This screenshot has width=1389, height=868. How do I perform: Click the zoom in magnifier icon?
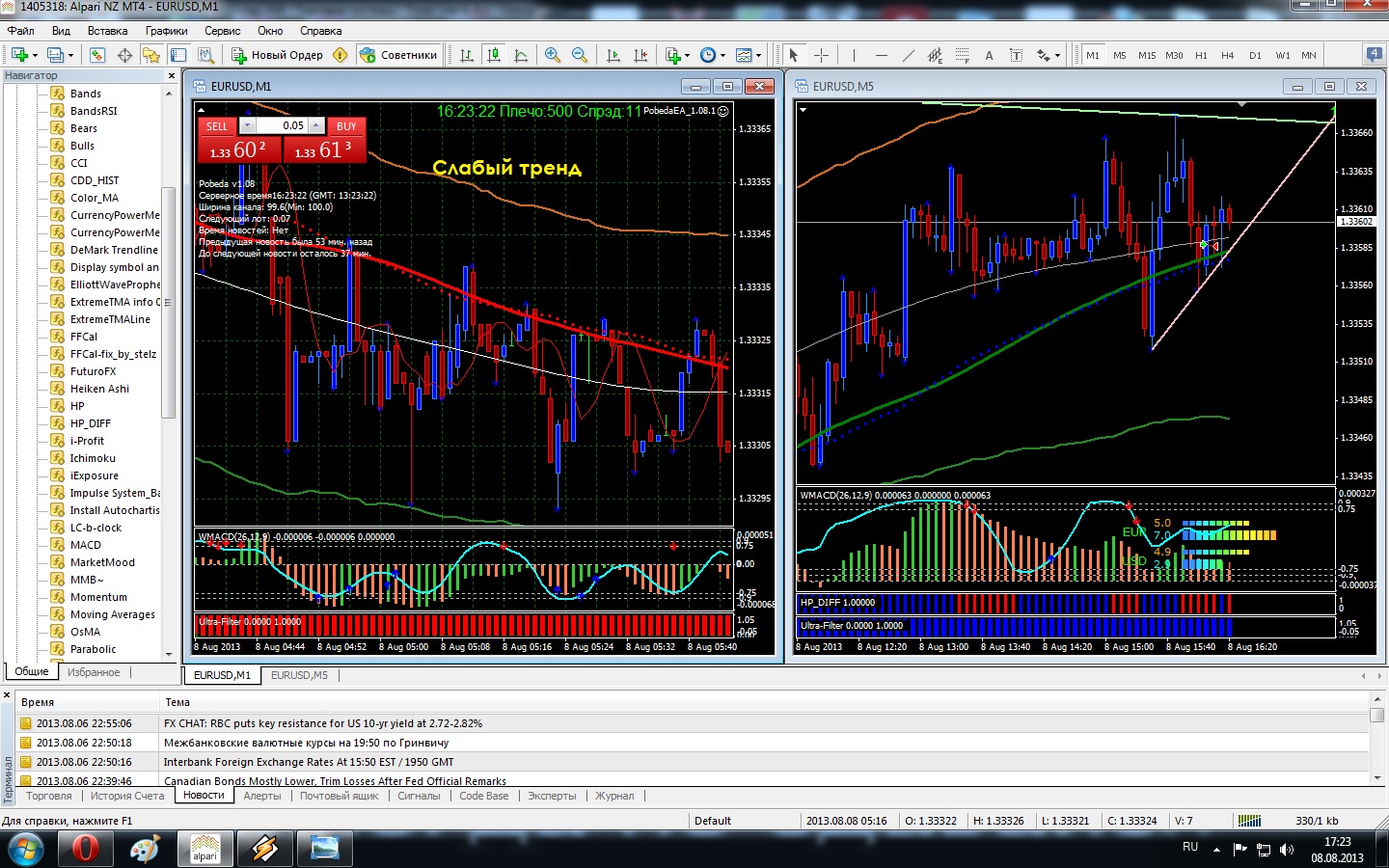point(553,55)
